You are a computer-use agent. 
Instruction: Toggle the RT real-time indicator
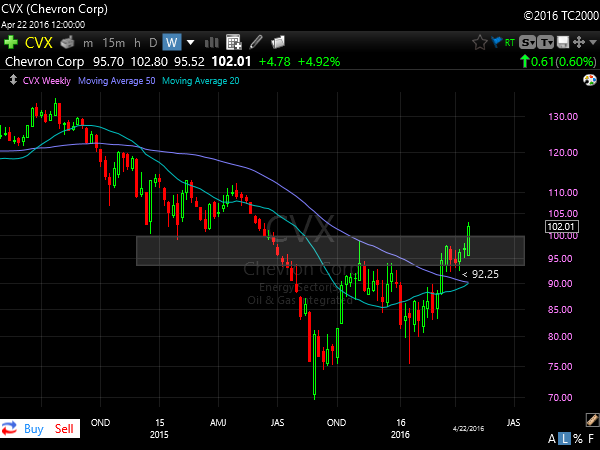[510, 42]
